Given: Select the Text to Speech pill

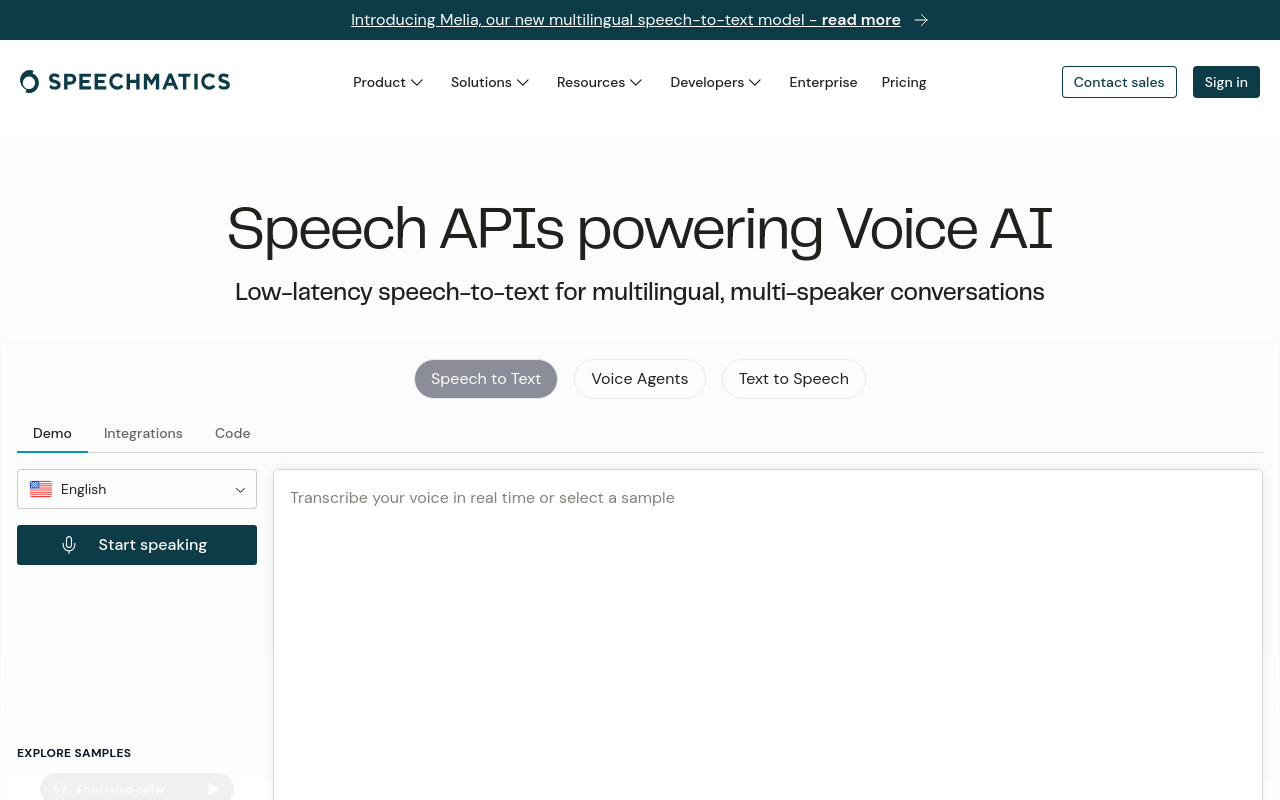Looking at the screenshot, I should [x=794, y=379].
